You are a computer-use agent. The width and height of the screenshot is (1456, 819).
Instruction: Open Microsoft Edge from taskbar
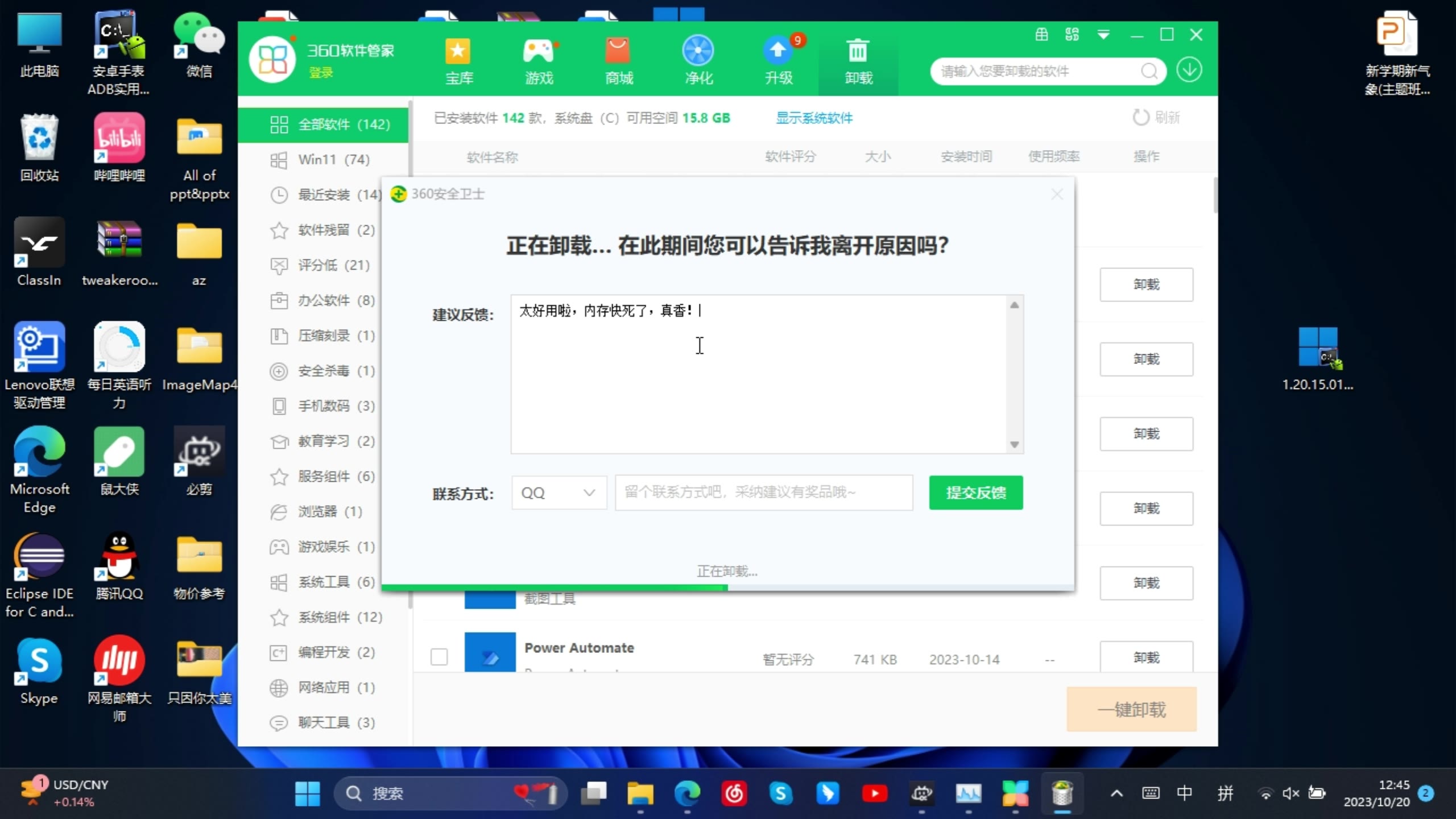[x=687, y=793]
